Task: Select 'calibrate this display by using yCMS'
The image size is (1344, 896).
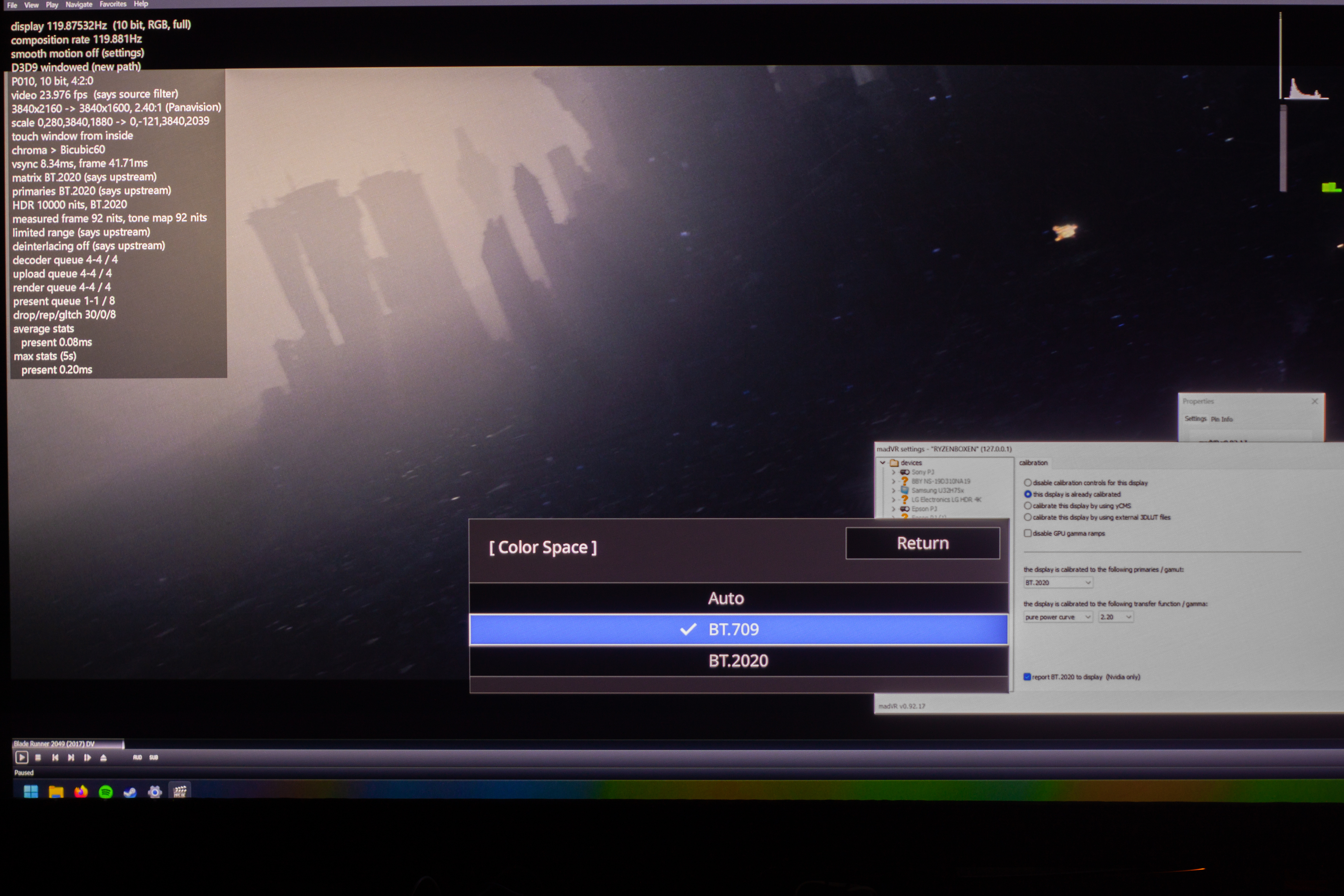Action: 1028,506
